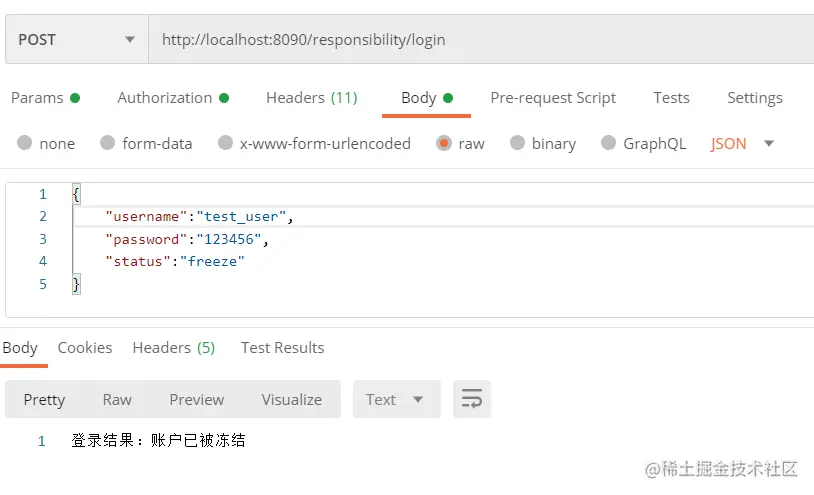Select x-www-form-urlencoded body type
The width and height of the screenshot is (814, 495).
tap(226, 143)
